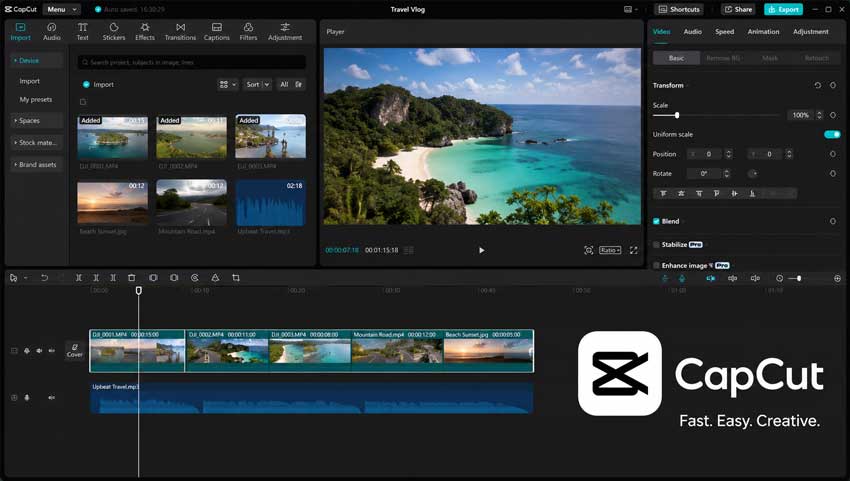Zoom in the timeline with plus icon
The width and height of the screenshot is (850, 481).
coord(838,278)
